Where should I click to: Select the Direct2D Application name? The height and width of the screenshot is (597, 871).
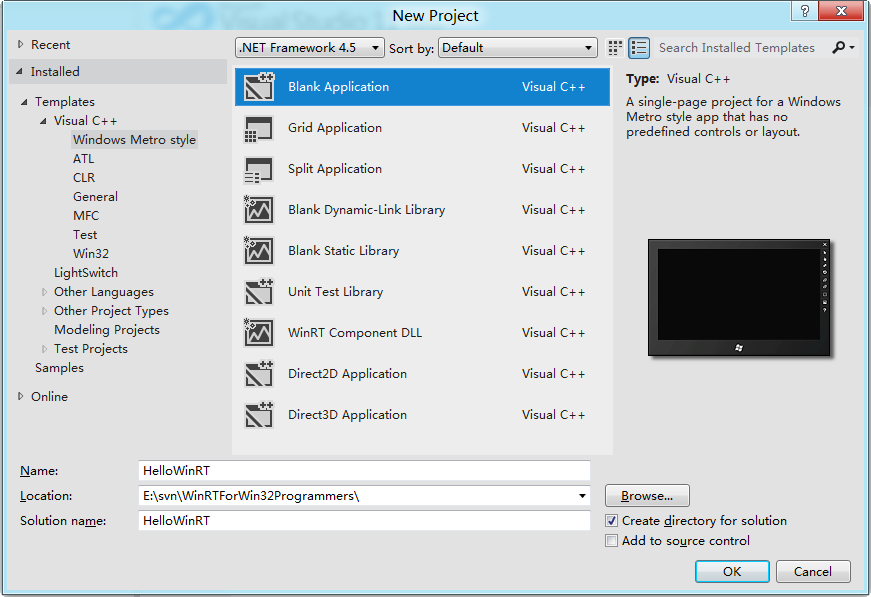(x=347, y=374)
